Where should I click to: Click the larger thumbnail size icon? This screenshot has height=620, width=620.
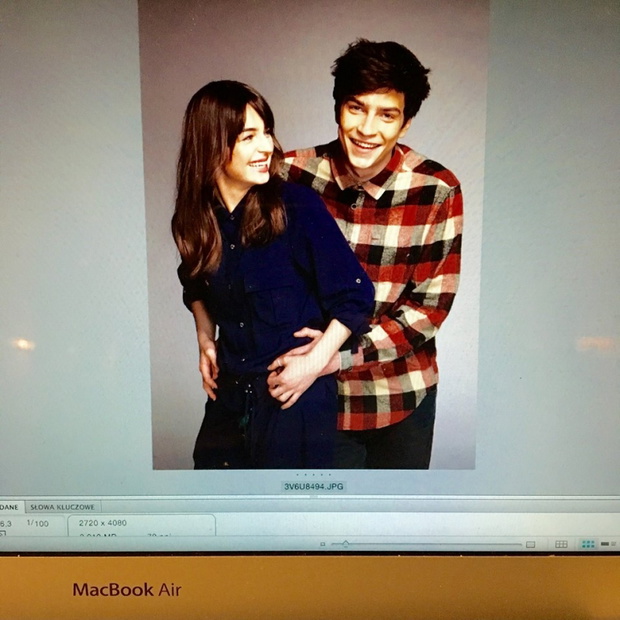(531, 544)
